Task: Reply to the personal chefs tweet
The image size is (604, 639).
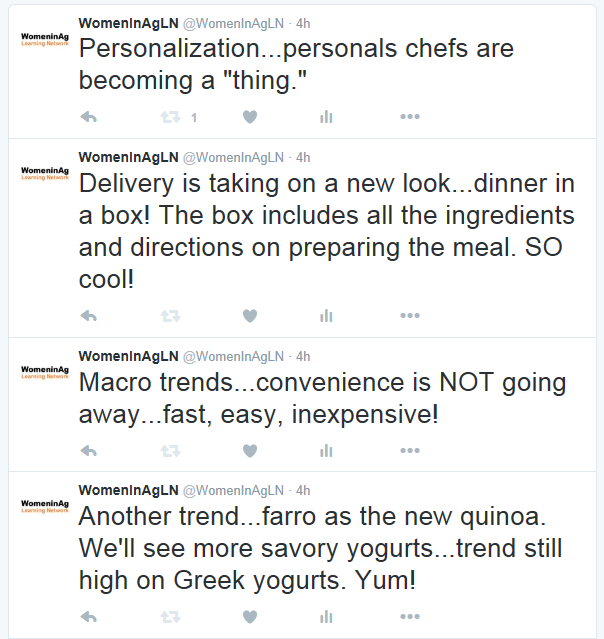Action: coord(88,117)
